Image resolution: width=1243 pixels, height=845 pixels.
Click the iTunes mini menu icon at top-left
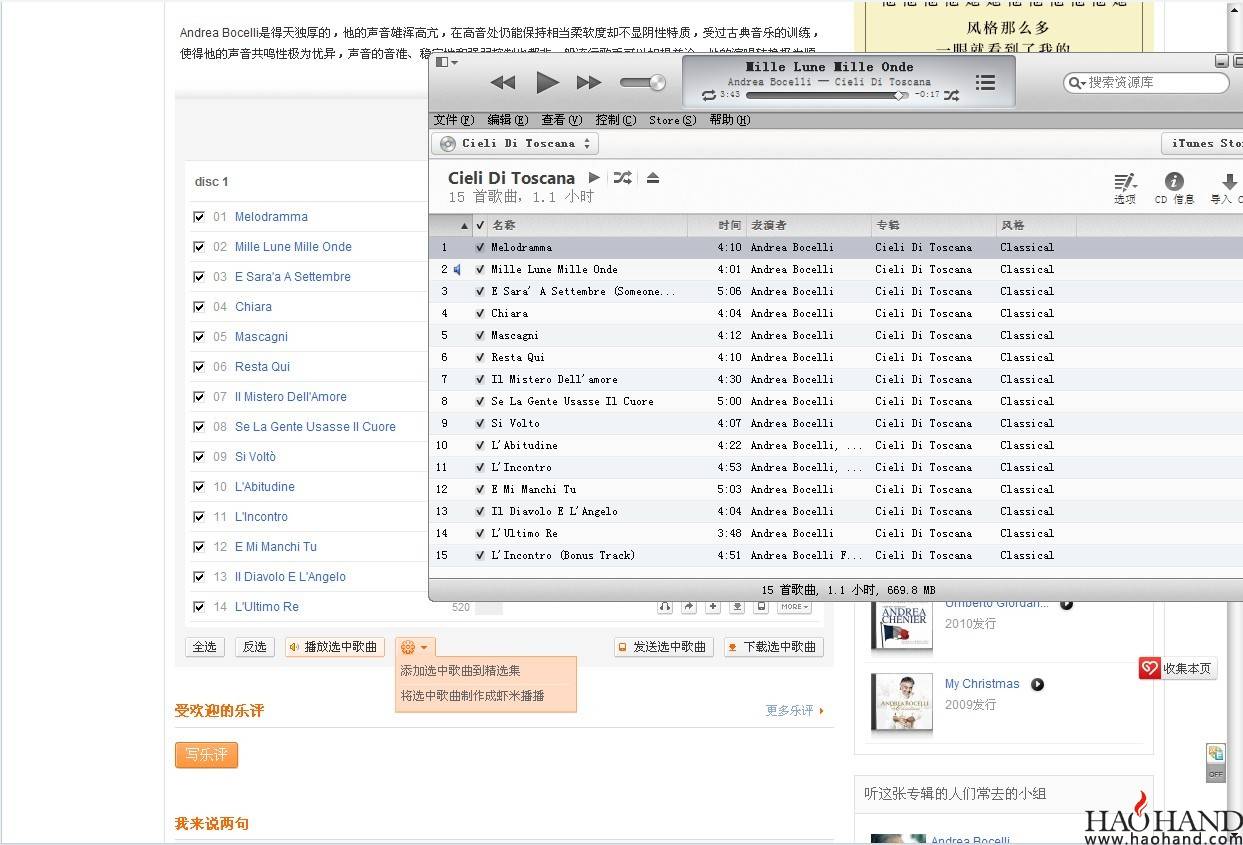[447, 62]
